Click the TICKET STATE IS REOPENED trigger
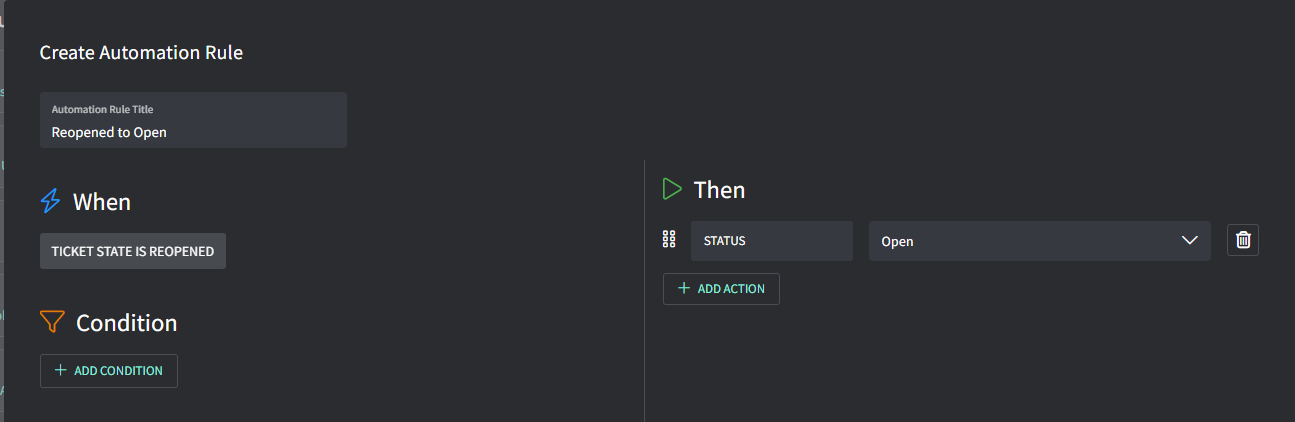Screen dimensions: 1295x422 (x=133, y=251)
